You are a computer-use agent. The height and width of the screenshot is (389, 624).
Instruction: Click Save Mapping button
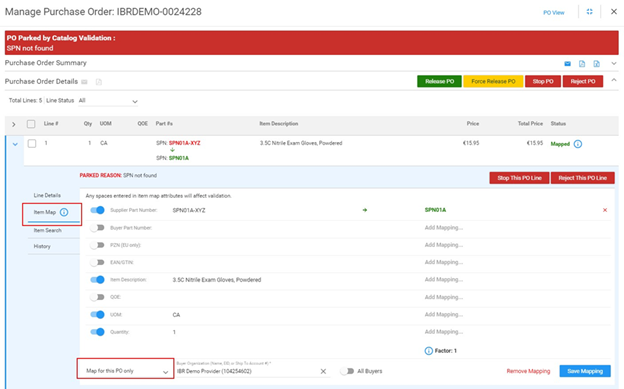click(x=585, y=371)
